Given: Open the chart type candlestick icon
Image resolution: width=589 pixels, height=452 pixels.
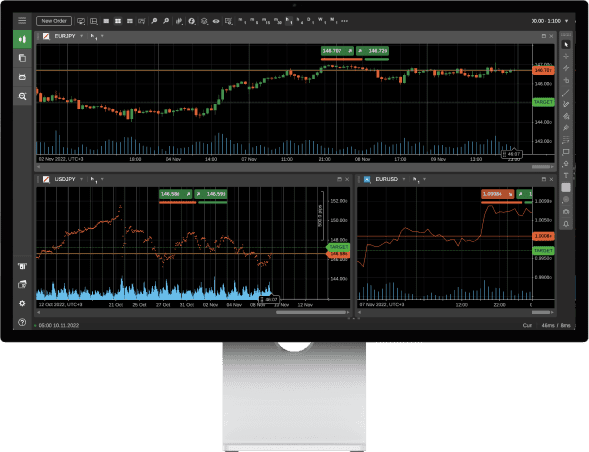Looking at the screenshot, I should 179,21.
